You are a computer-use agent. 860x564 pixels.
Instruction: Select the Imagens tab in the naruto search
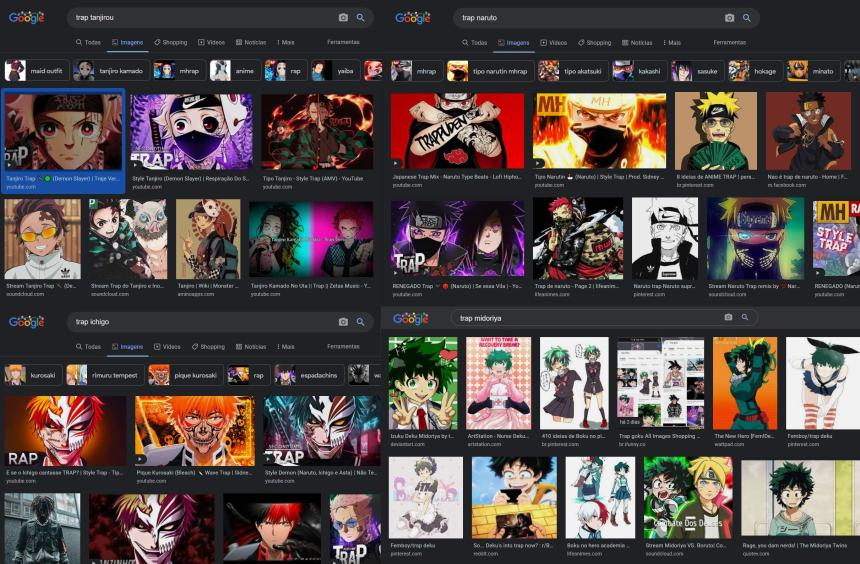click(513, 42)
